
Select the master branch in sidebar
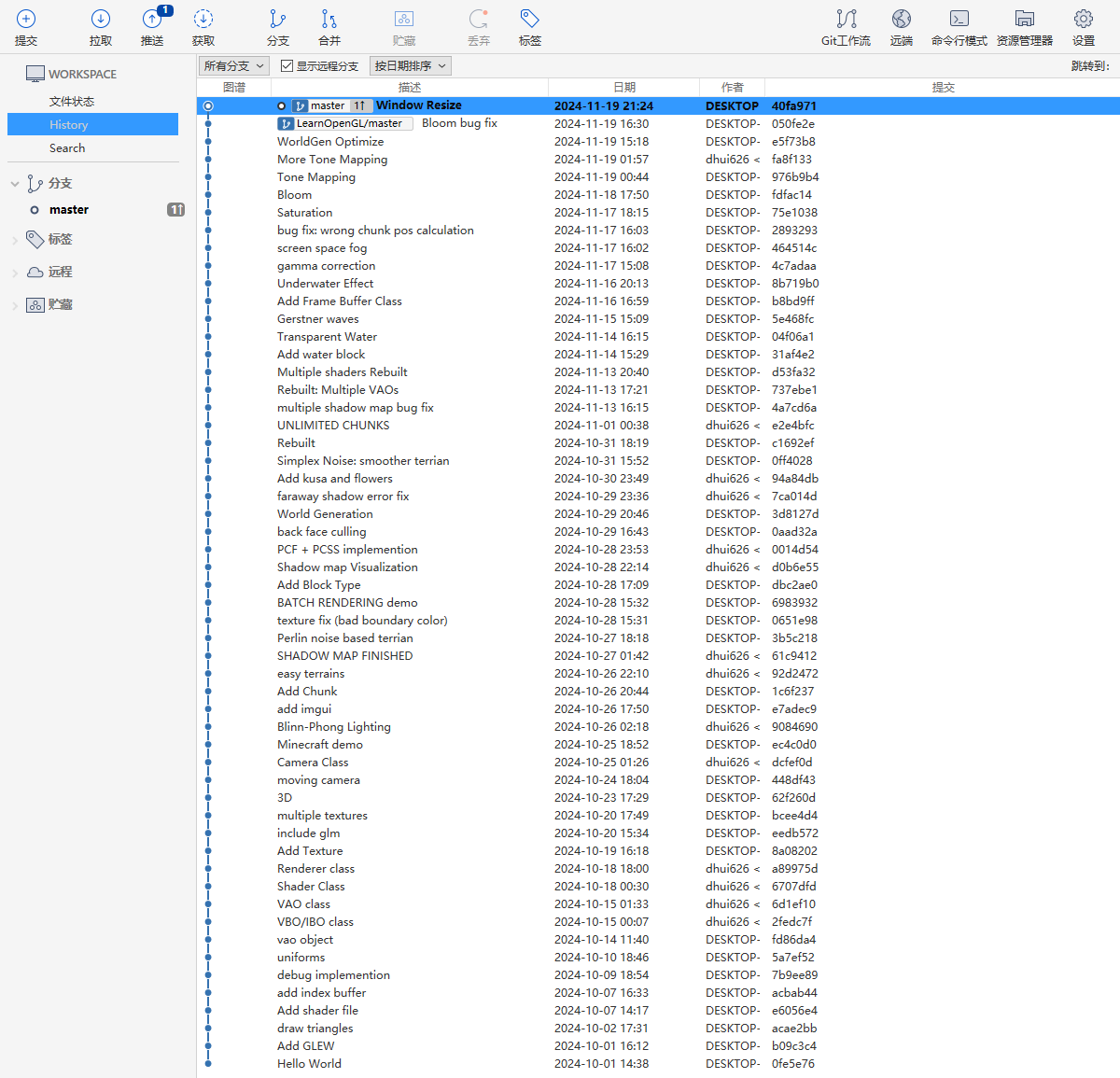[x=69, y=210]
